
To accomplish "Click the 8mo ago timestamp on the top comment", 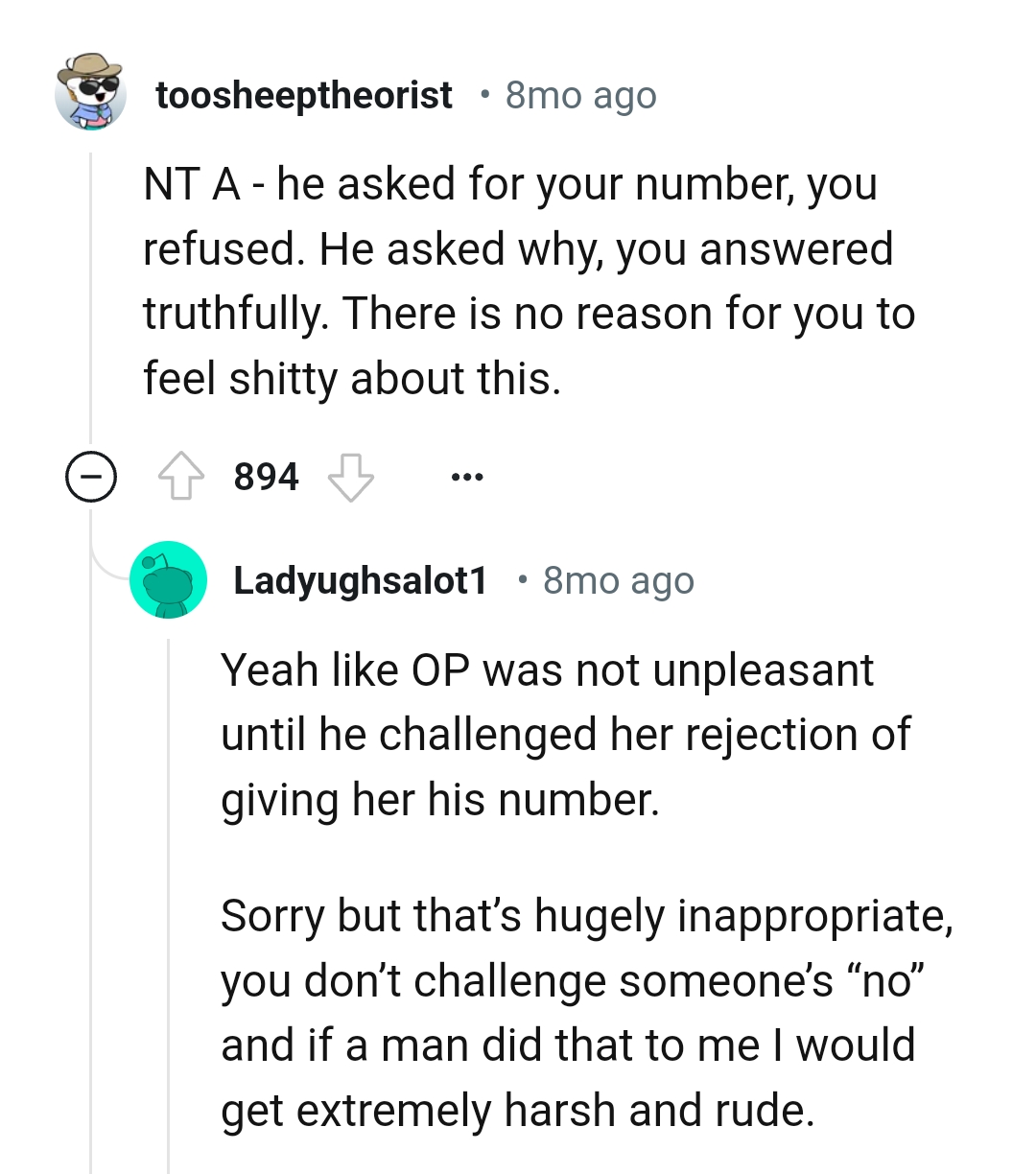I will (580, 94).
